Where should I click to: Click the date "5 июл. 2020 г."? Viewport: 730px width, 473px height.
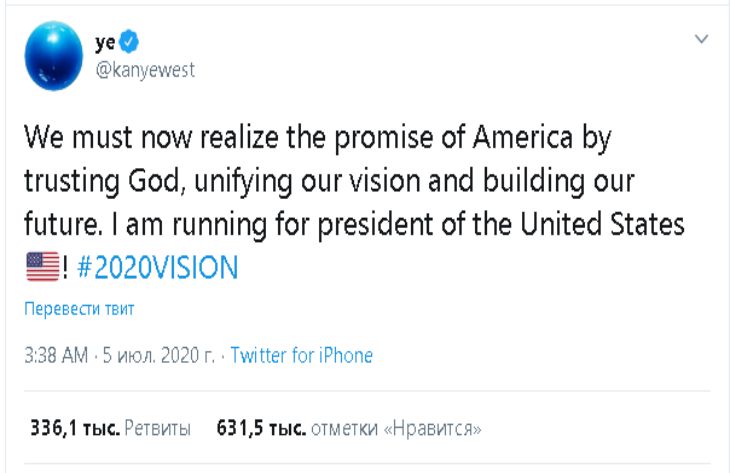159,355
